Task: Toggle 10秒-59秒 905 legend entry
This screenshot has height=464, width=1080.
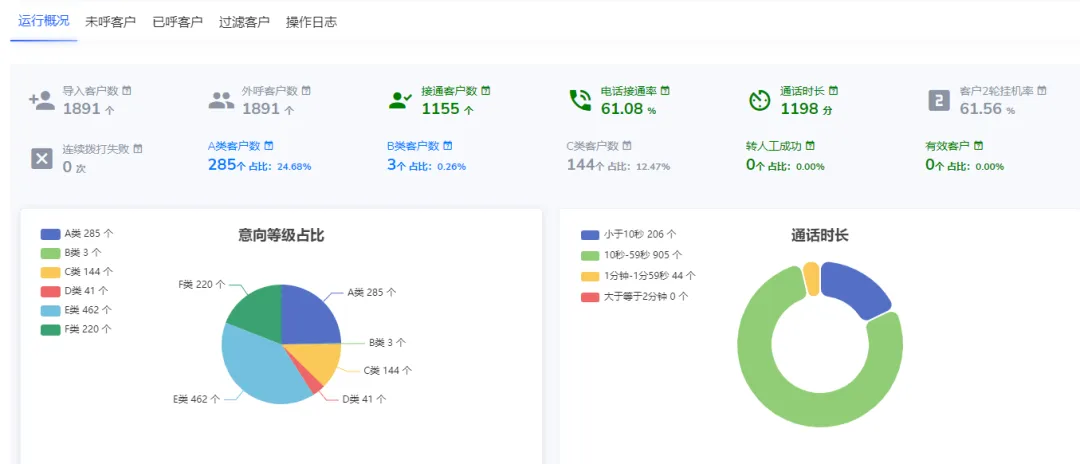Action: click(x=632, y=255)
